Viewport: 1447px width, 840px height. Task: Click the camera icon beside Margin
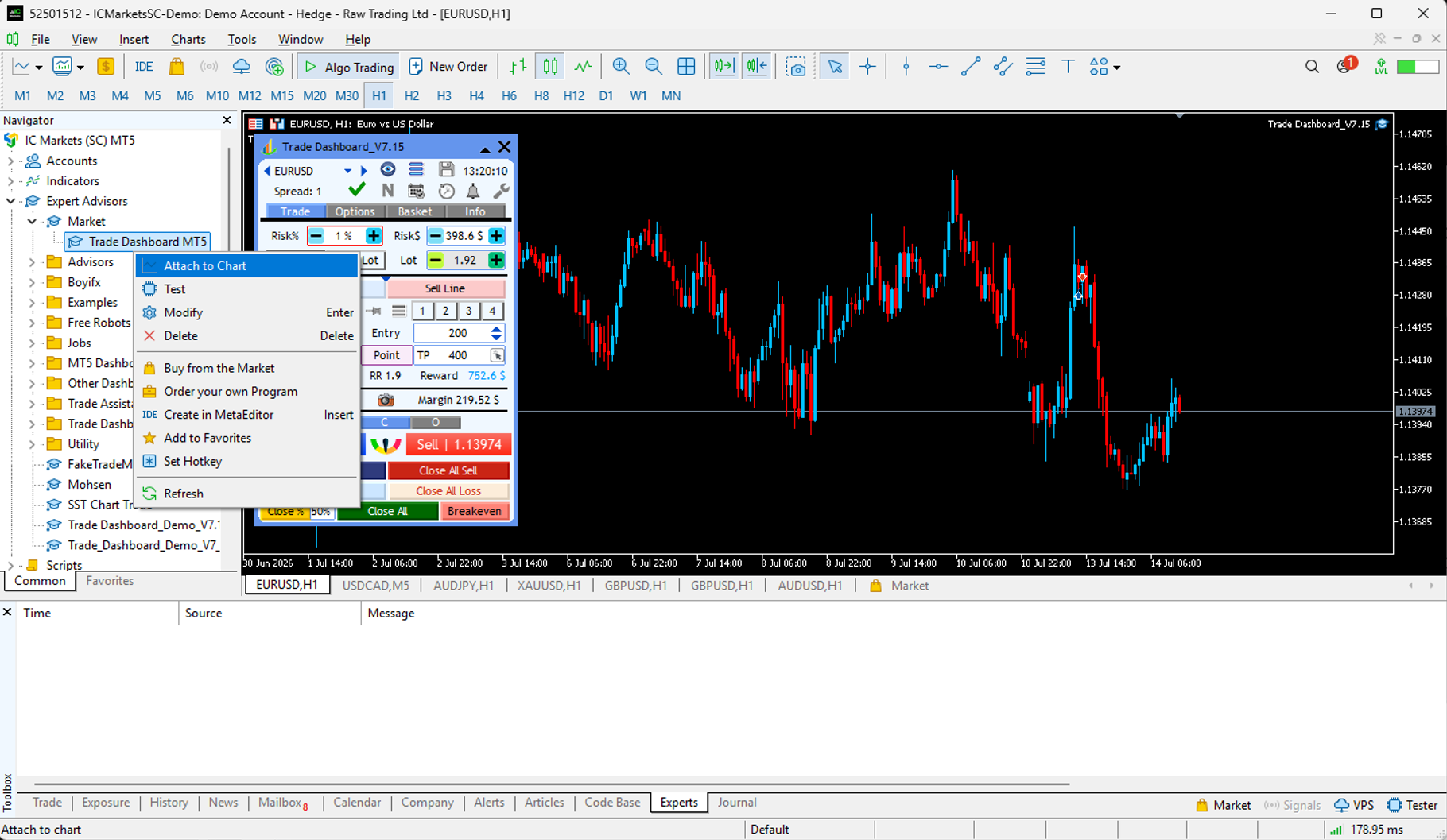(386, 400)
